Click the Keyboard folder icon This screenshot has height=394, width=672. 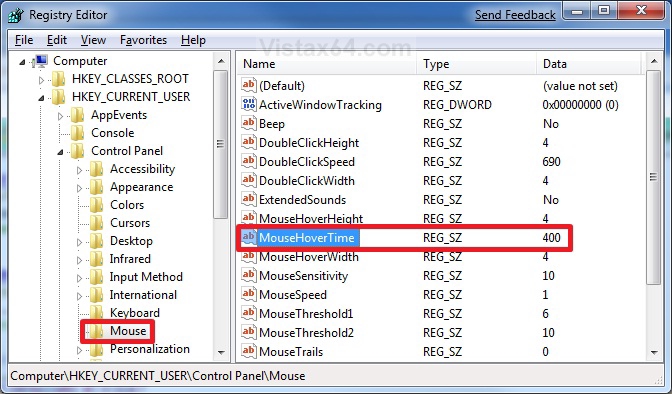tap(96, 313)
